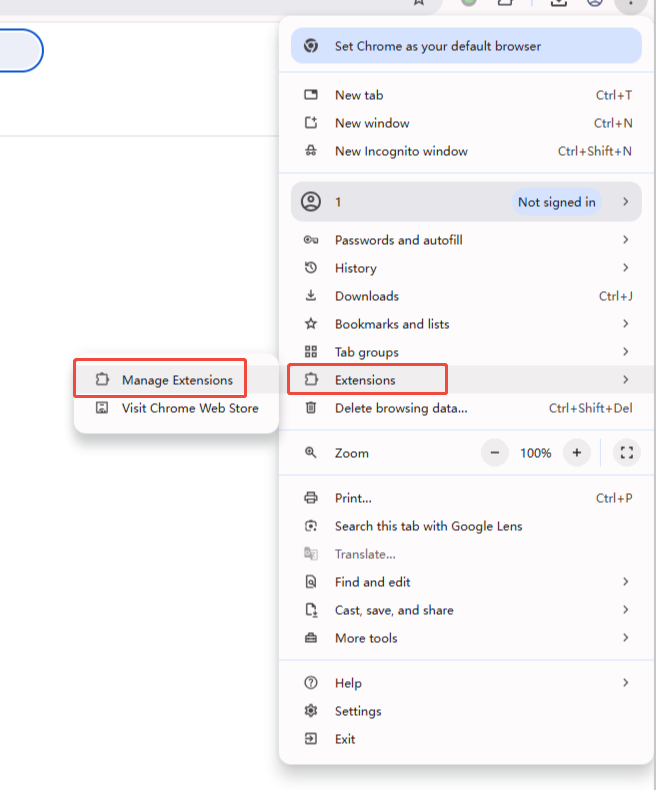The width and height of the screenshot is (656, 790).
Task: Open the profile row showing "Not signed in"
Action: click(466, 202)
